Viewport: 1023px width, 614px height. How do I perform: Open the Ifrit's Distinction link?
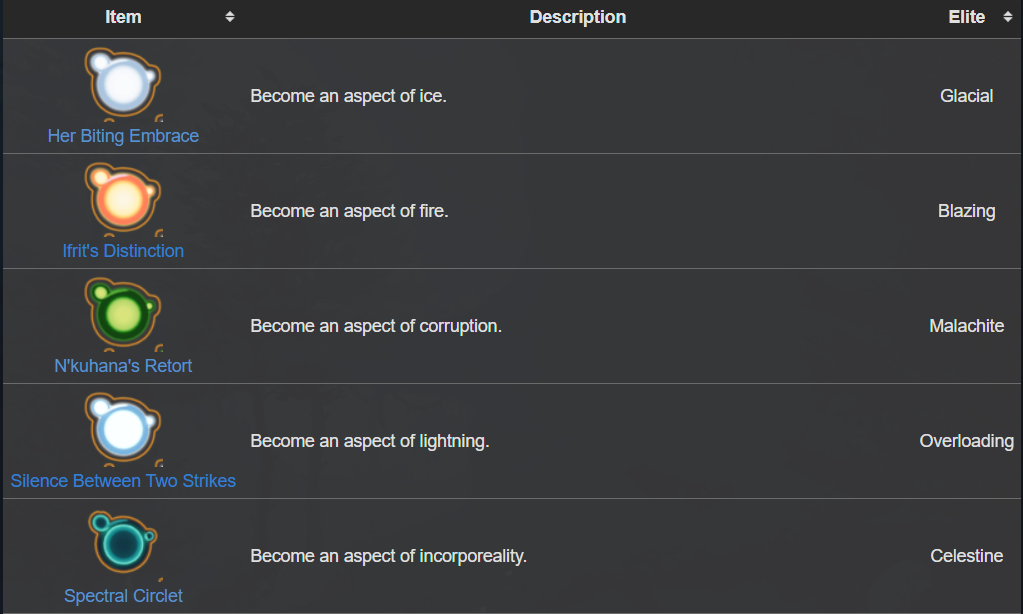coord(123,251)
